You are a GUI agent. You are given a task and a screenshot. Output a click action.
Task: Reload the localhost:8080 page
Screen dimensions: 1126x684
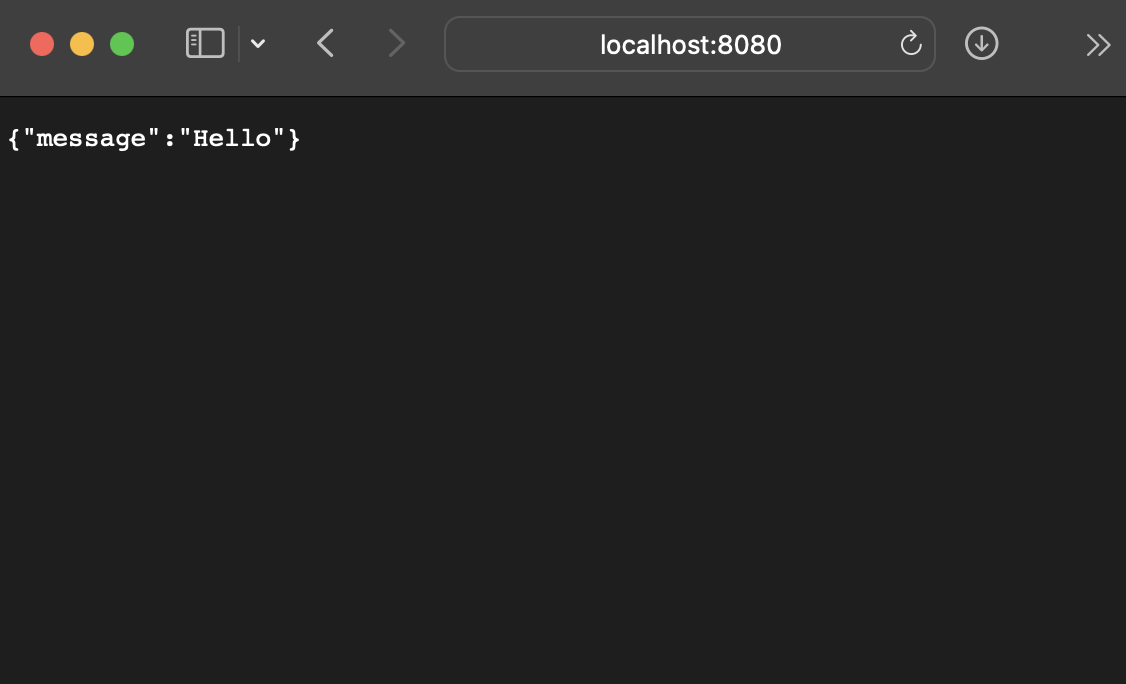click(x=911, y=44)
